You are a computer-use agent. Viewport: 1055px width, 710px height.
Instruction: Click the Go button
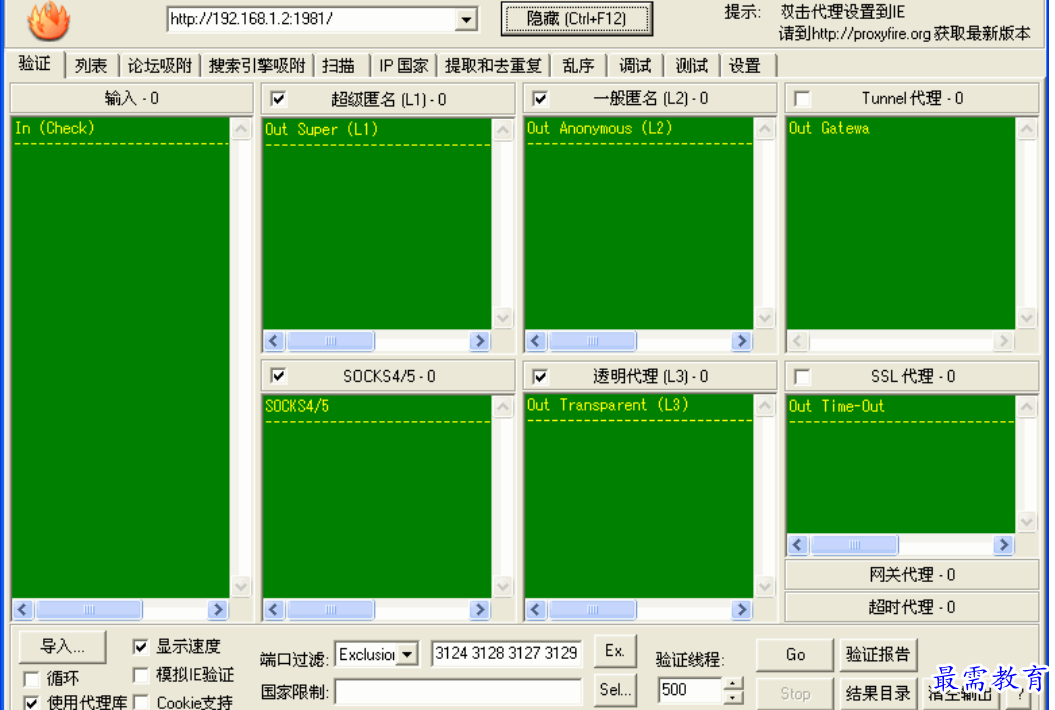[x=795, y=655]
